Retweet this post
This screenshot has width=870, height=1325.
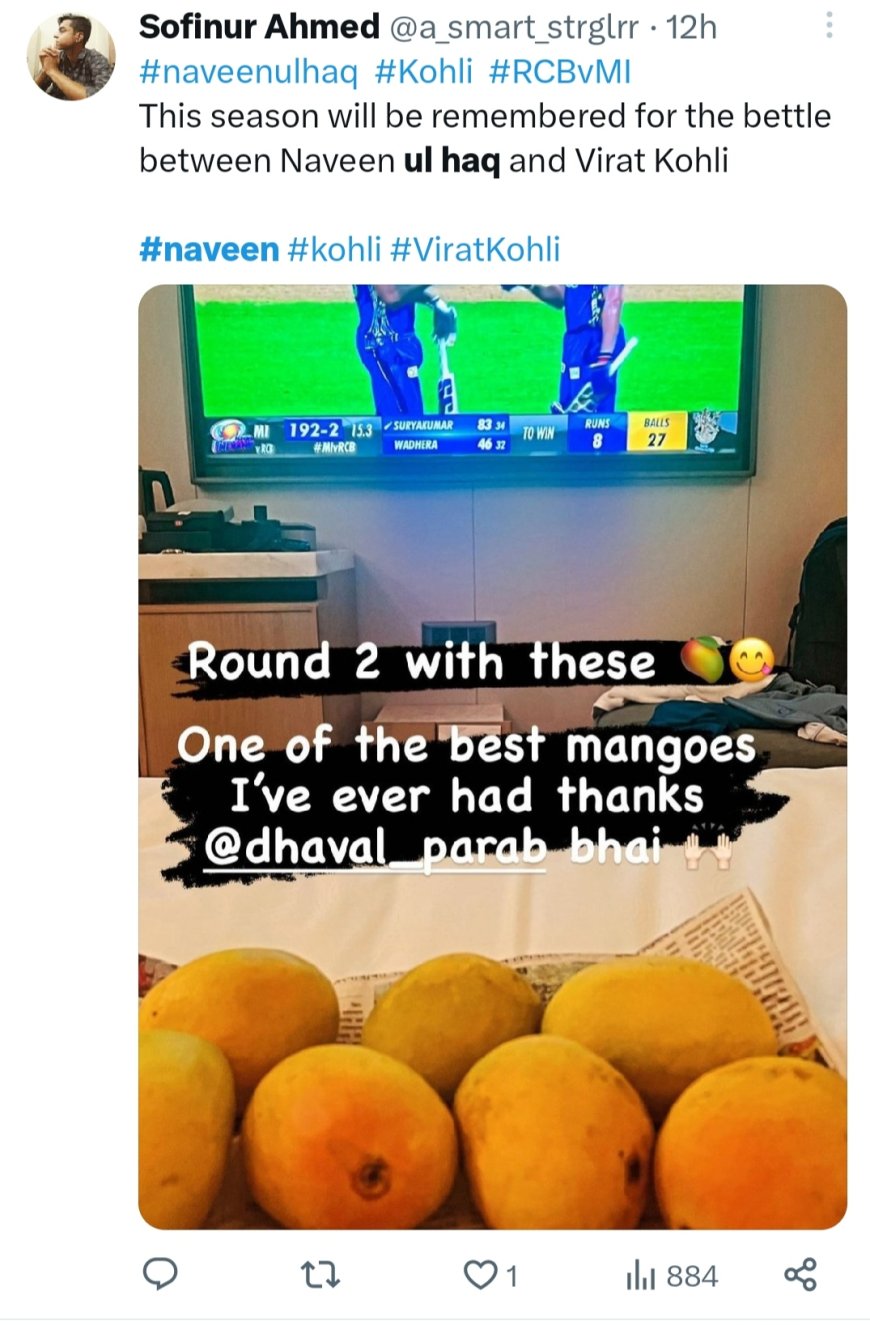[x=321, y=1274]
